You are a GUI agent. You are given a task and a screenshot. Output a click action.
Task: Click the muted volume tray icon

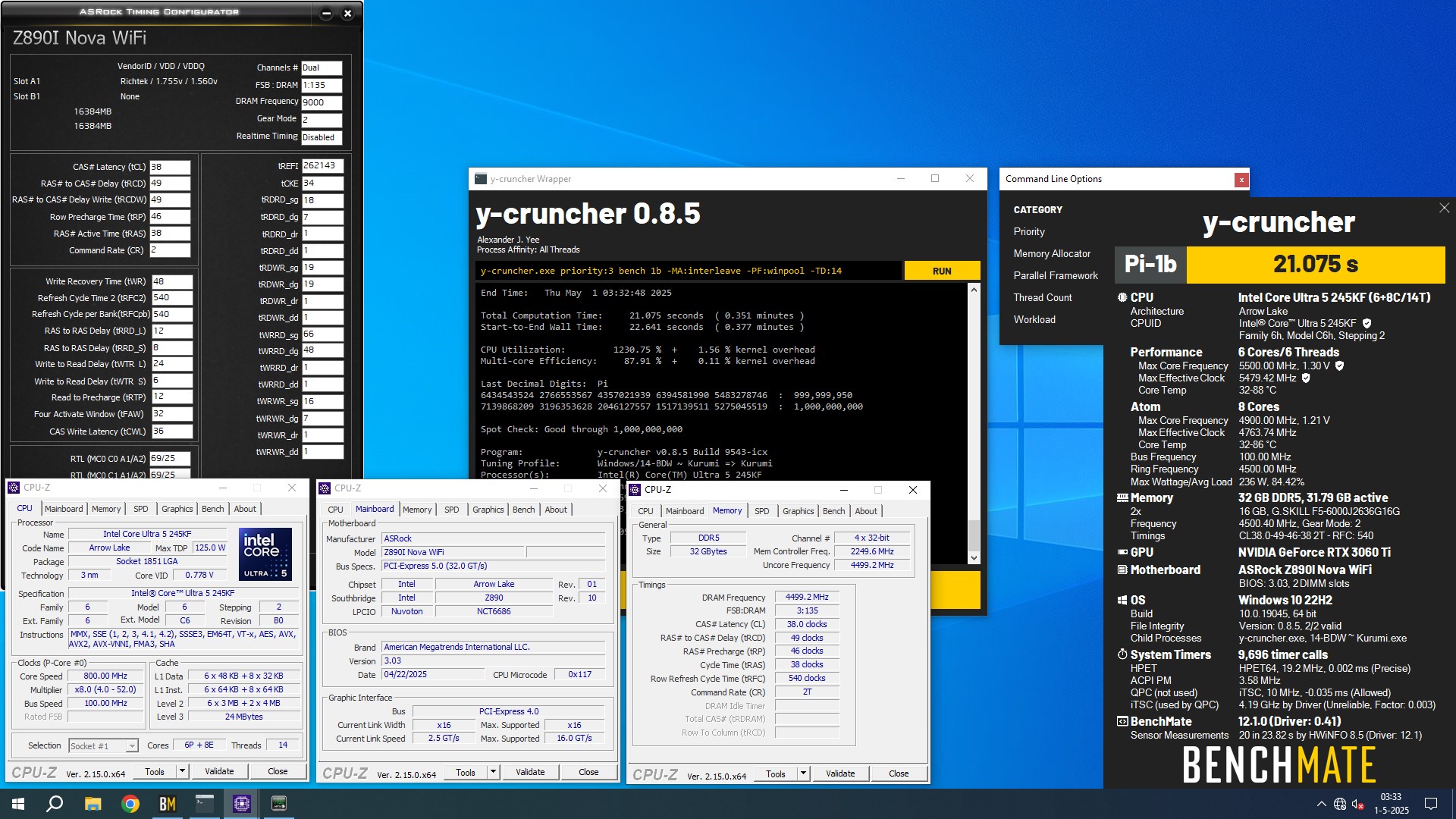(x=1358, y=804)
